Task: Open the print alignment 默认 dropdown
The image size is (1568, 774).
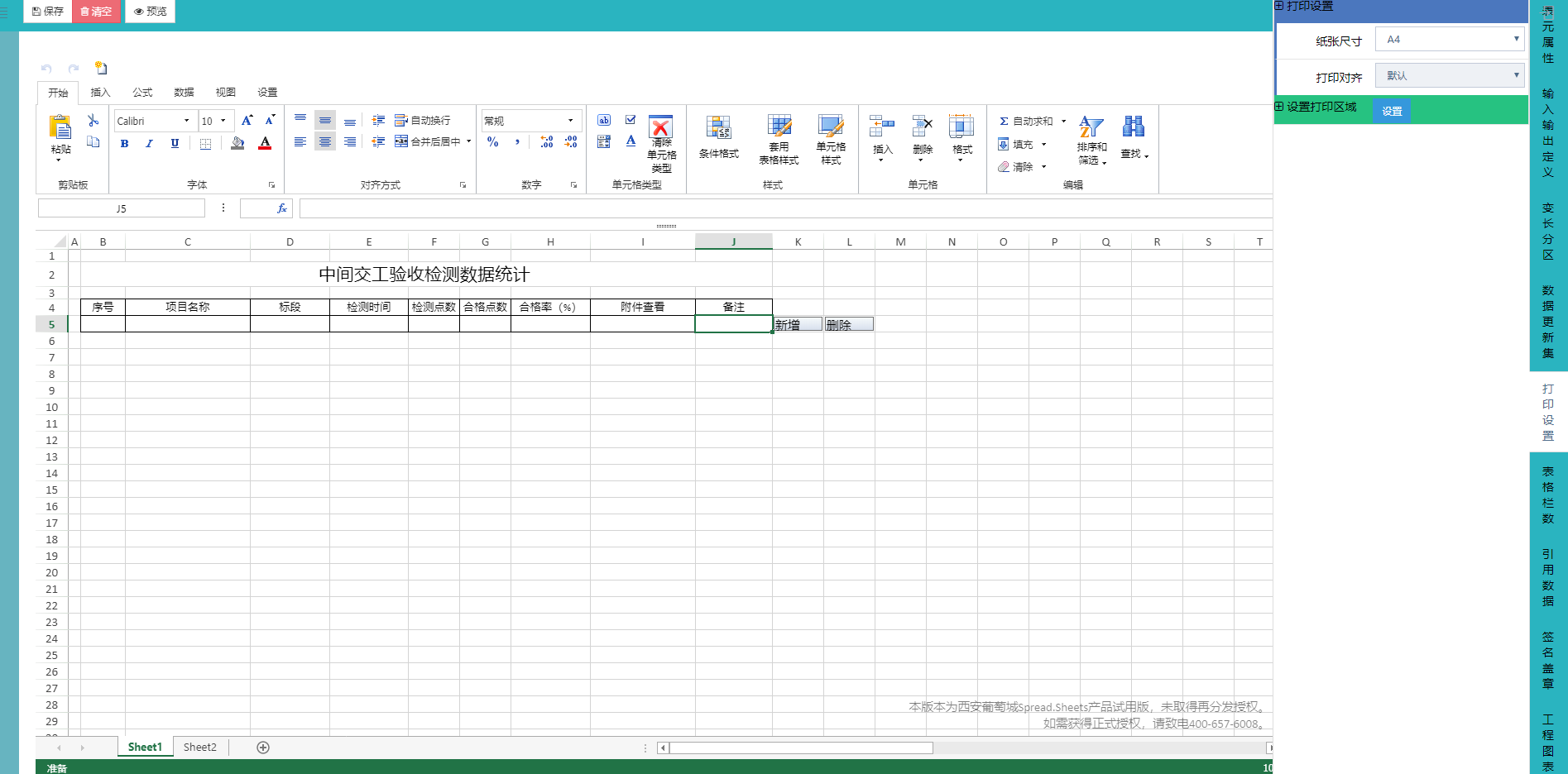Action: click(1450, 75)
